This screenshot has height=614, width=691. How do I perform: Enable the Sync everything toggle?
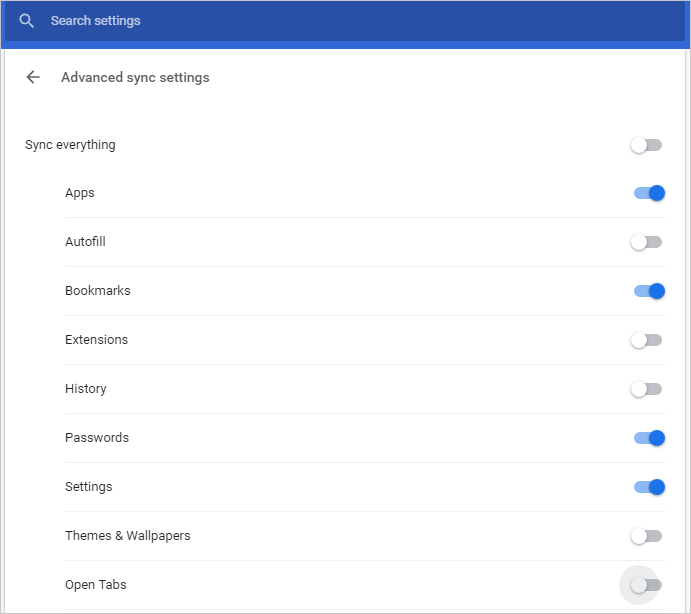tap(646, 145)
